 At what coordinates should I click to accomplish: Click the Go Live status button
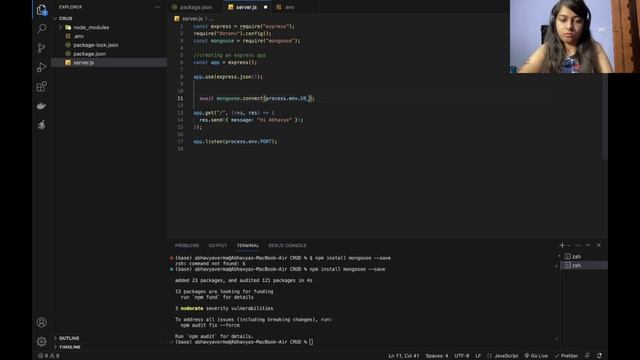536,356
